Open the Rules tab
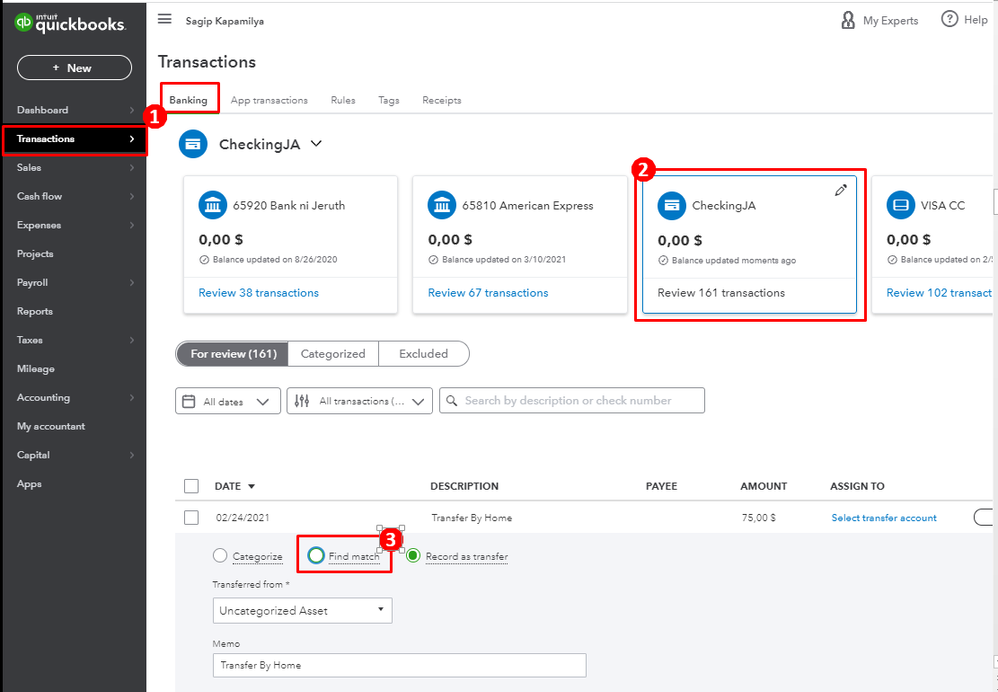Viewport: 998px width, 692px height. click(x=343, y=100)
